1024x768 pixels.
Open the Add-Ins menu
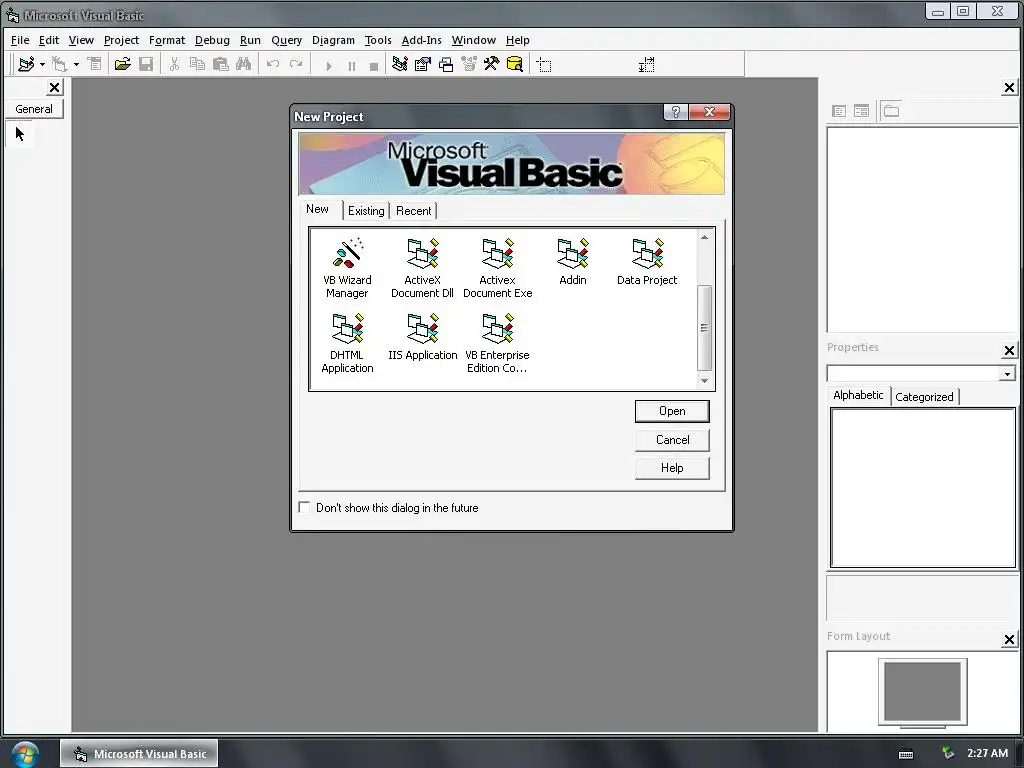[421, 40]
